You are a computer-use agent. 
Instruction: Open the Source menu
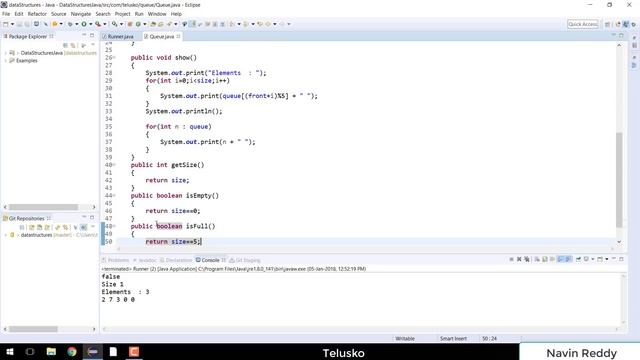point(58,14)
